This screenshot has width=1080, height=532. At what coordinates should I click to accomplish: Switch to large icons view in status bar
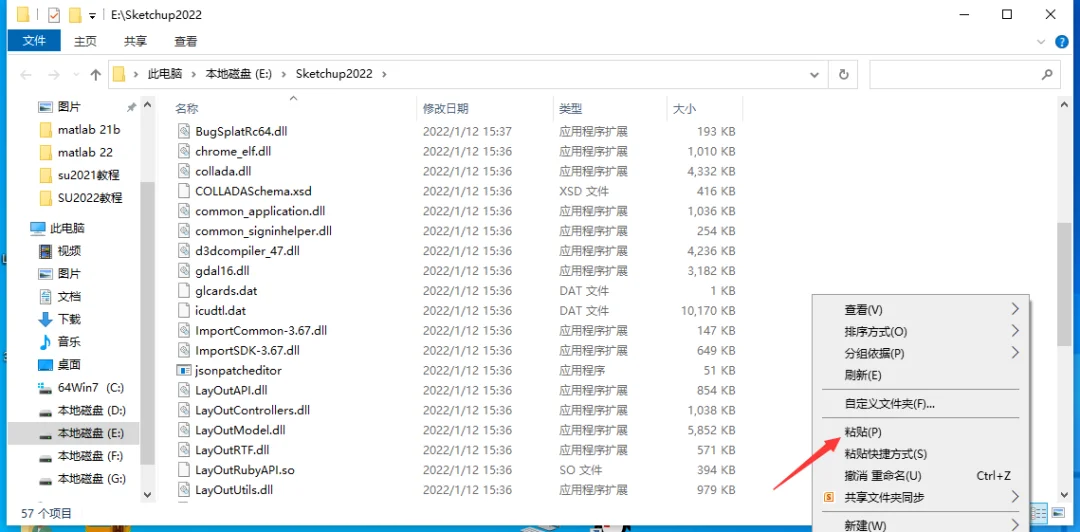pos(1057,513)
